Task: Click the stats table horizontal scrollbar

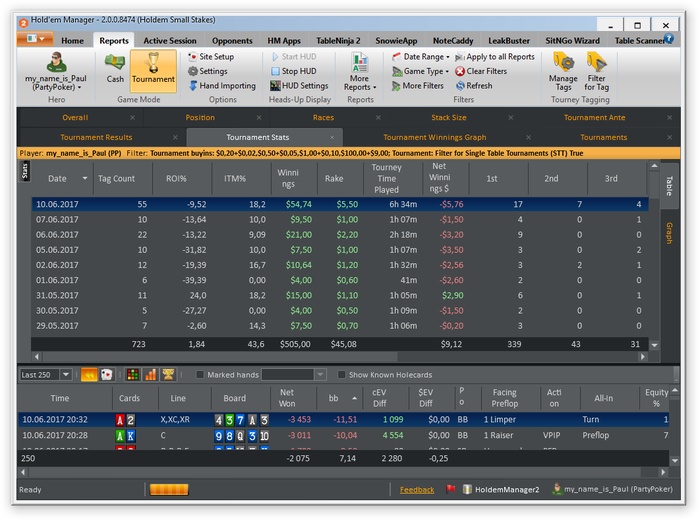Action: point(219,357)
